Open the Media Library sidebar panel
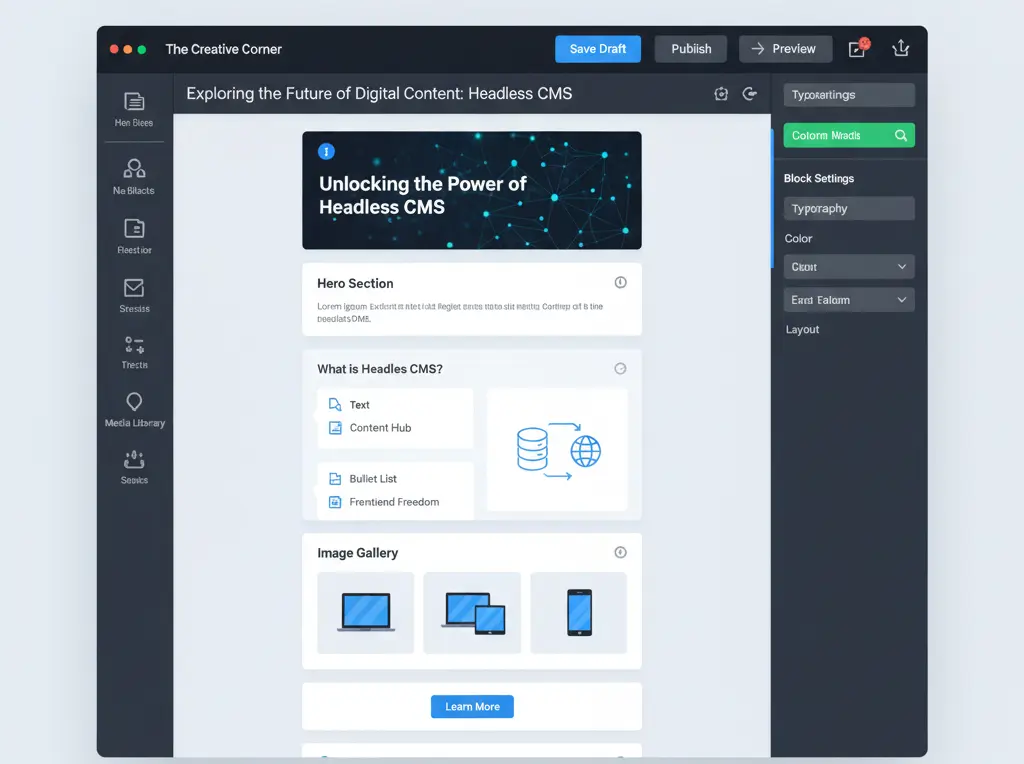Screen dimensions: 1024x764 (134, 410)
